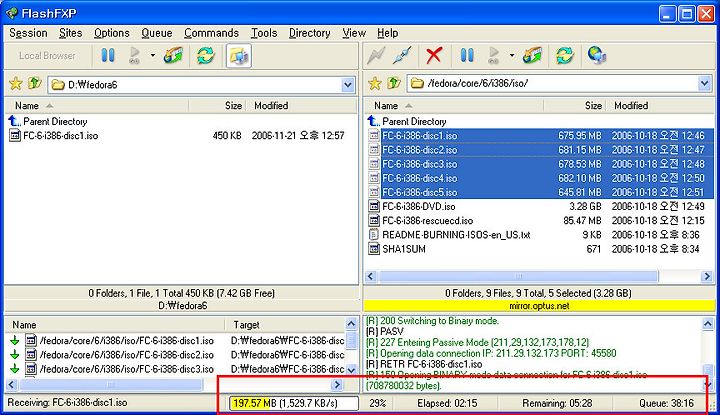Open the dropdown arrow beside local play button
This screenshot has height=415, width=720.
(x=152, y=56)
